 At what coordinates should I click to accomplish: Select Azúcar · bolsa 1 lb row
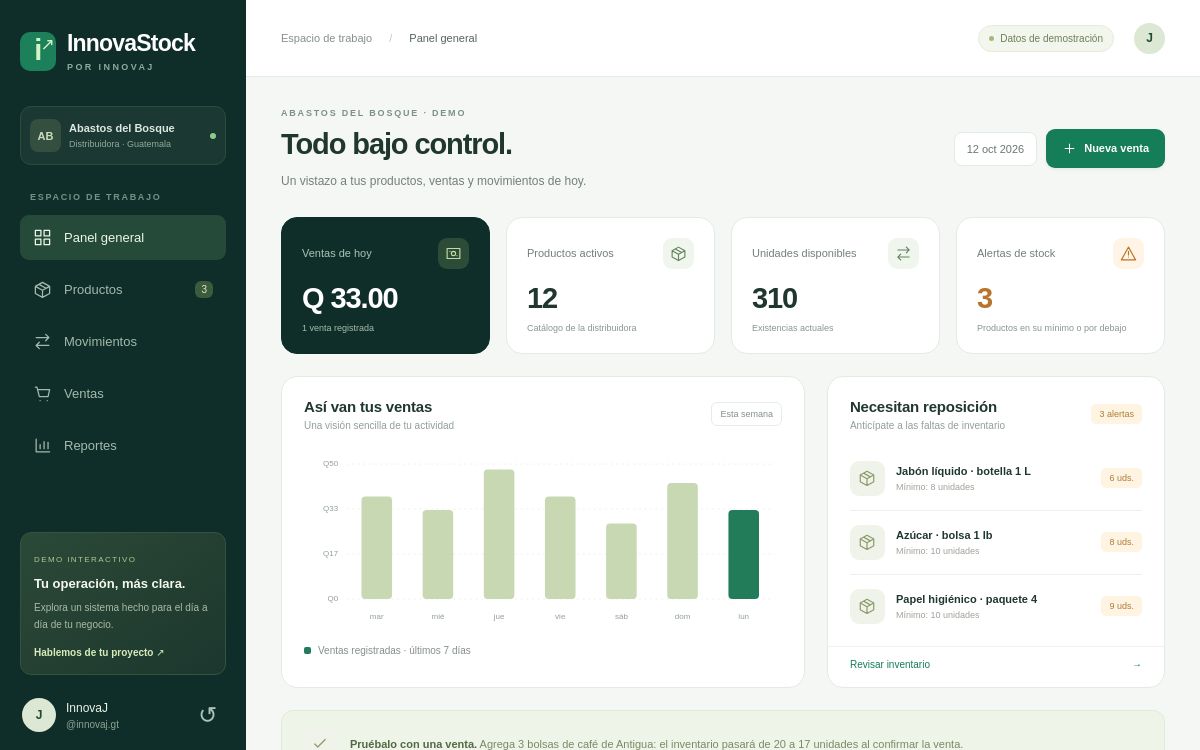click(996, 542)
